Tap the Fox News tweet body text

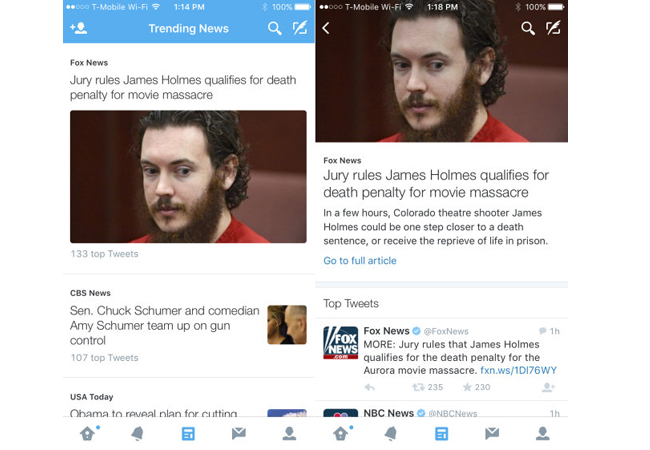[460, 357]
